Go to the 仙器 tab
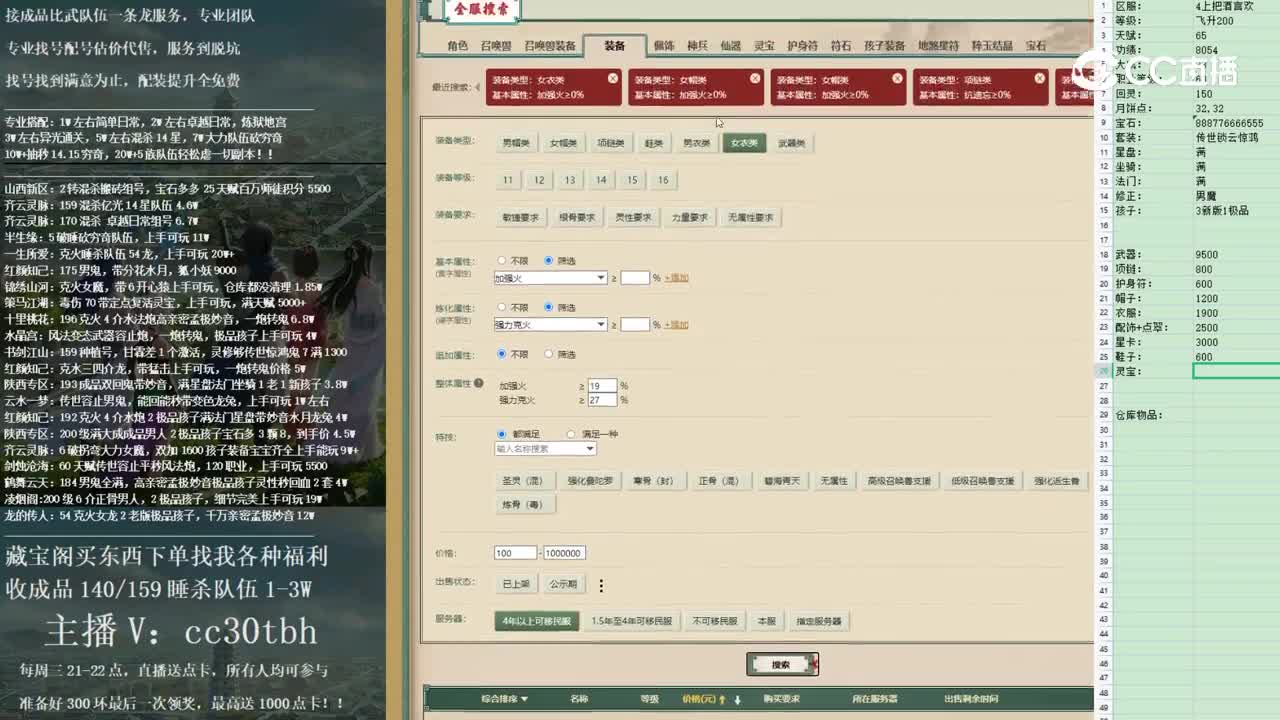 coord(731,46)
